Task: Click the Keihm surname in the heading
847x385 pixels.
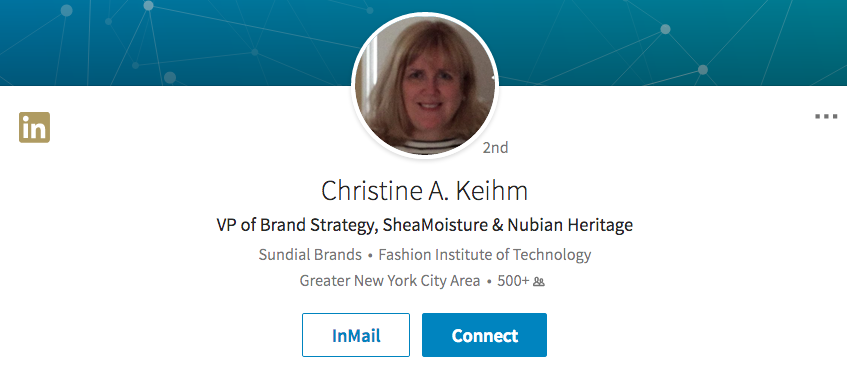Action: (495, 191)
